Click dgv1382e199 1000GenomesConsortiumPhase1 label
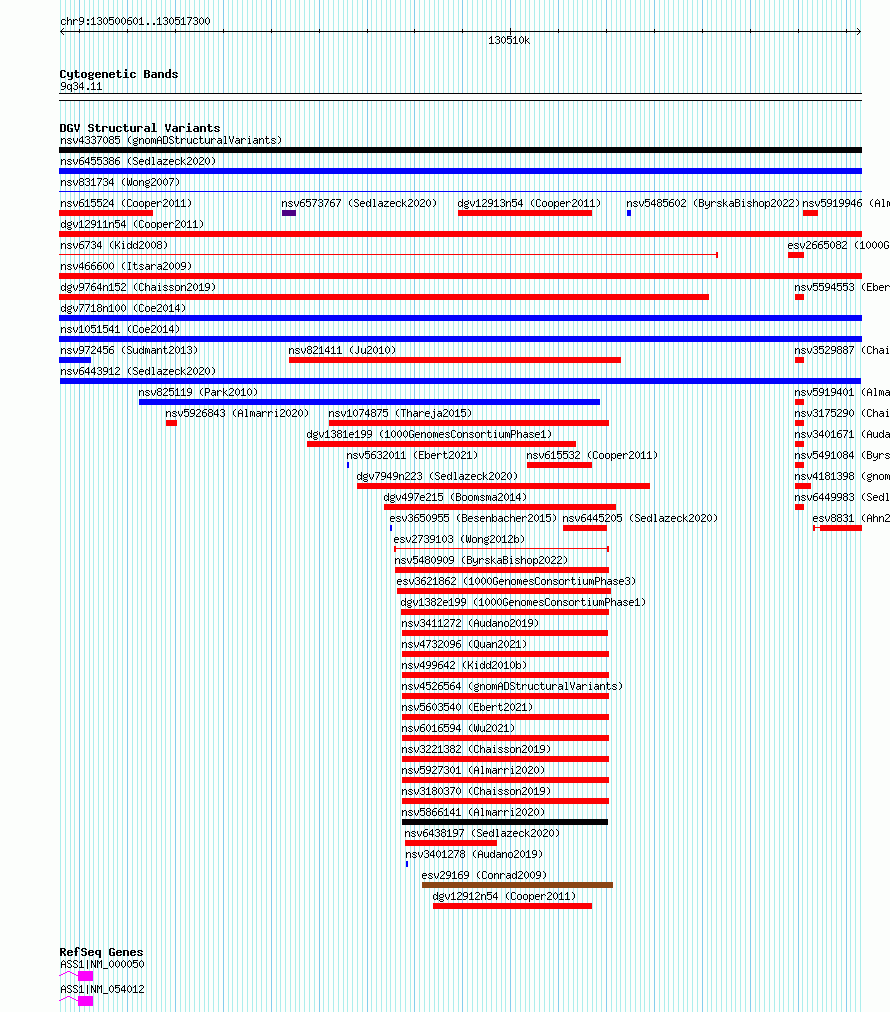 [523, 602]
